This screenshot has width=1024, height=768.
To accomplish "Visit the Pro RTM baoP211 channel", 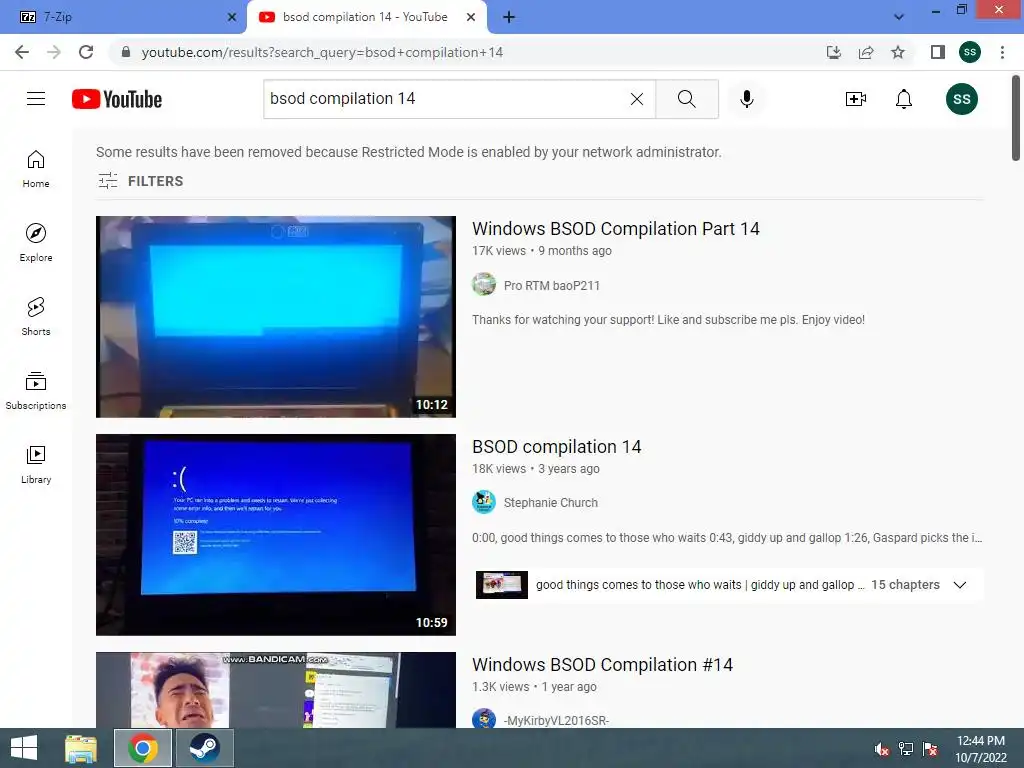I will (552, 285).
